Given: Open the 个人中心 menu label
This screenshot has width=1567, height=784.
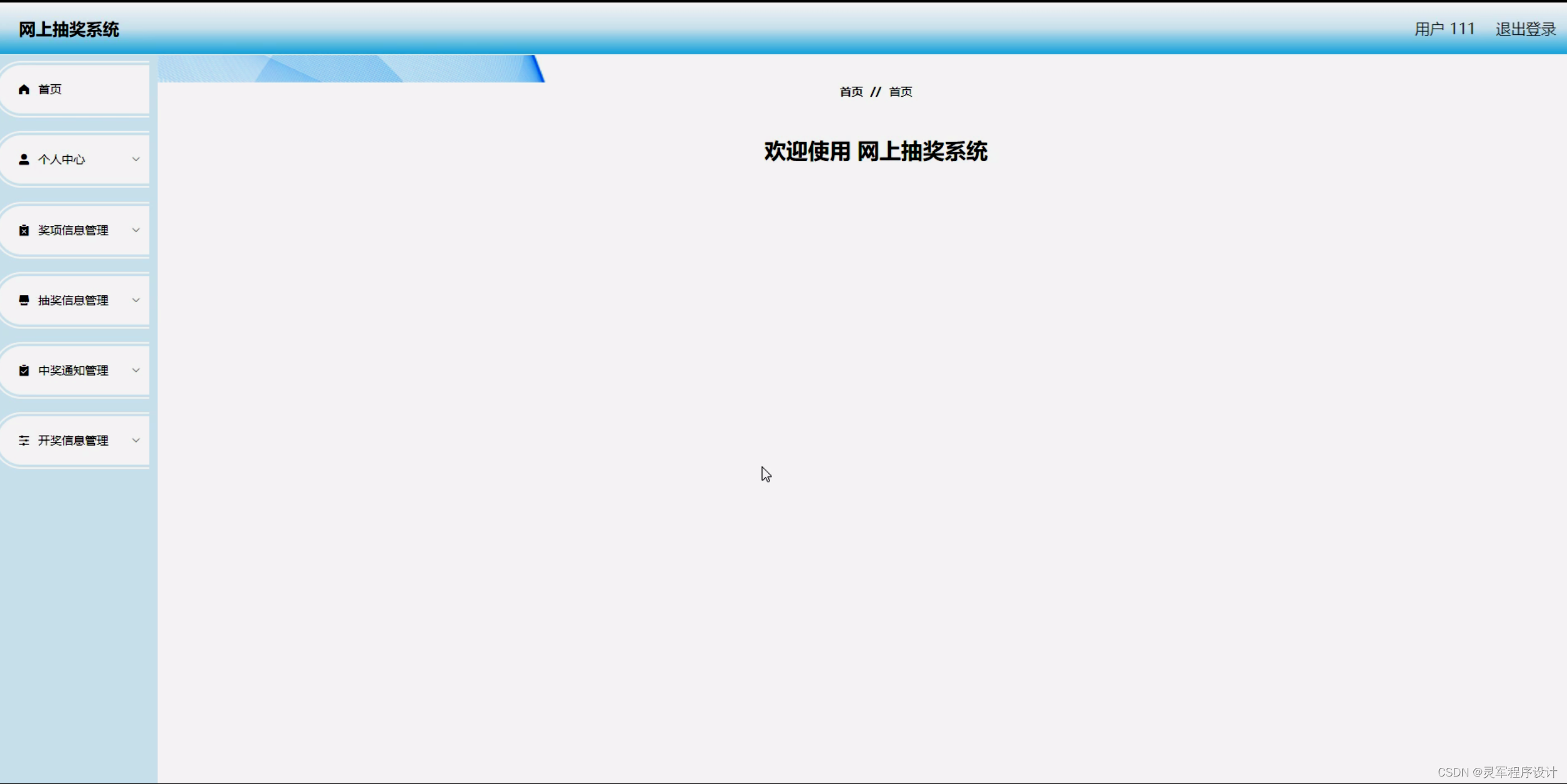Looking at the screenshot, I should [x=61, y=160].
